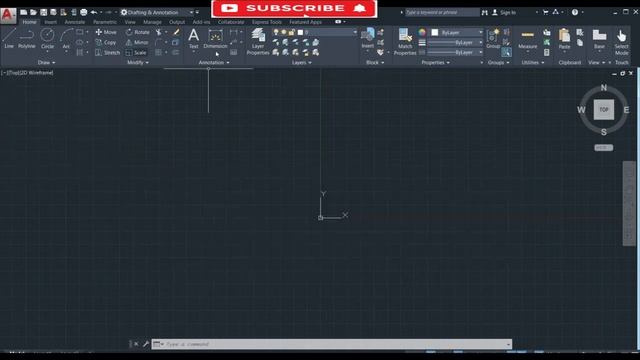Toggle group selection on/off icon
The height and width of the screenshot is (360, 640).
click(x=506, y=52)
